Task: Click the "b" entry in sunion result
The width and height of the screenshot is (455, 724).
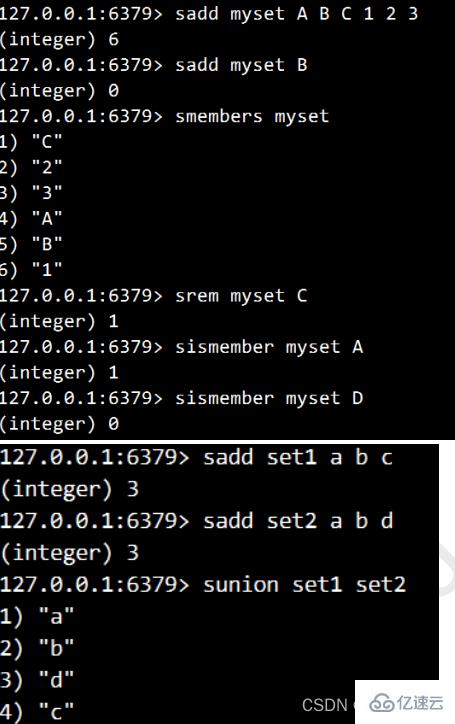Action: tap(56, 648)
